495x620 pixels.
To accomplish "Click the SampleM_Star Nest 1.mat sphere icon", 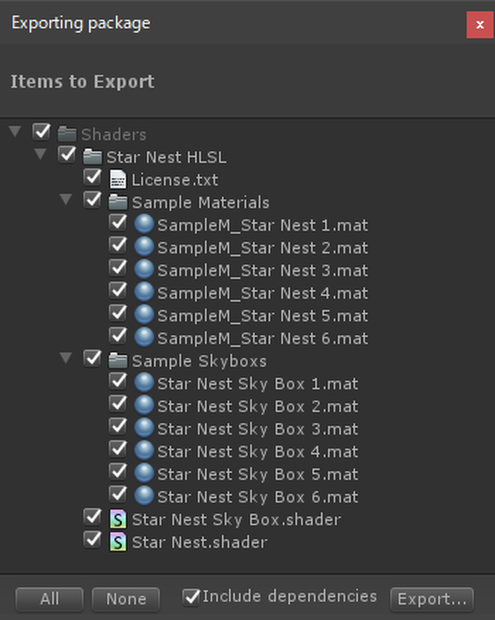I will [144, 224].
